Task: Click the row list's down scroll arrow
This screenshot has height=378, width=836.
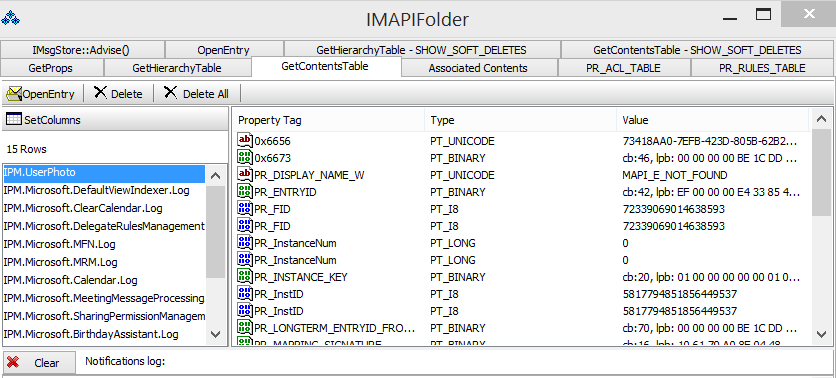Action: point(215,335)
